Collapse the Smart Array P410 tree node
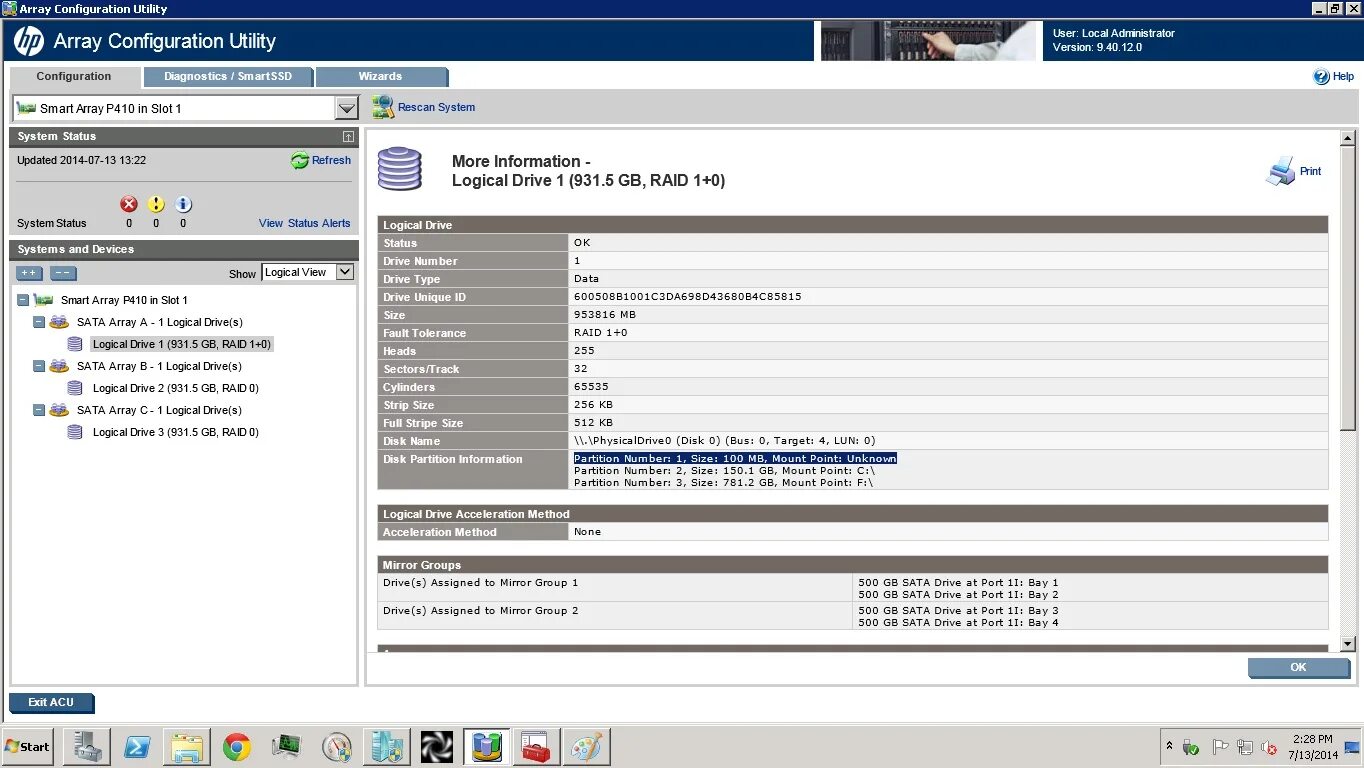 [23, 300]
